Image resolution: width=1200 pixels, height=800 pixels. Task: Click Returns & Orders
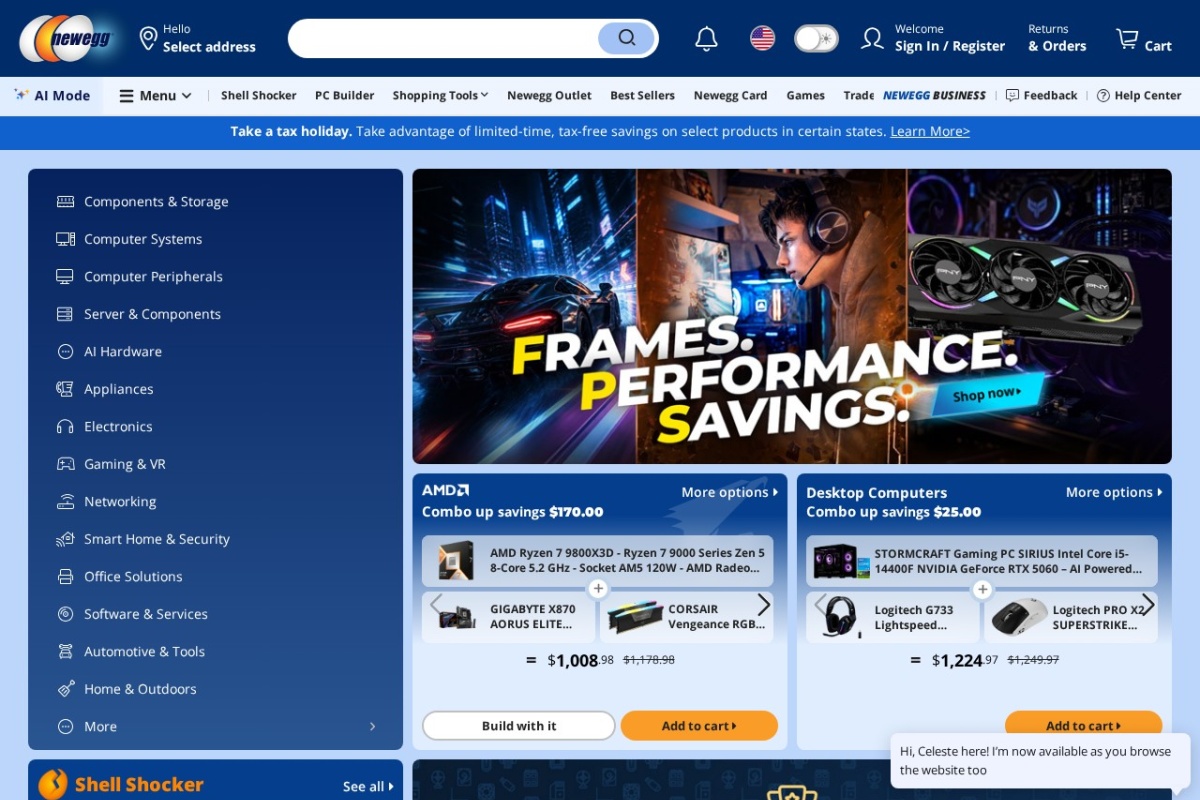click(x=1057, y=39)
